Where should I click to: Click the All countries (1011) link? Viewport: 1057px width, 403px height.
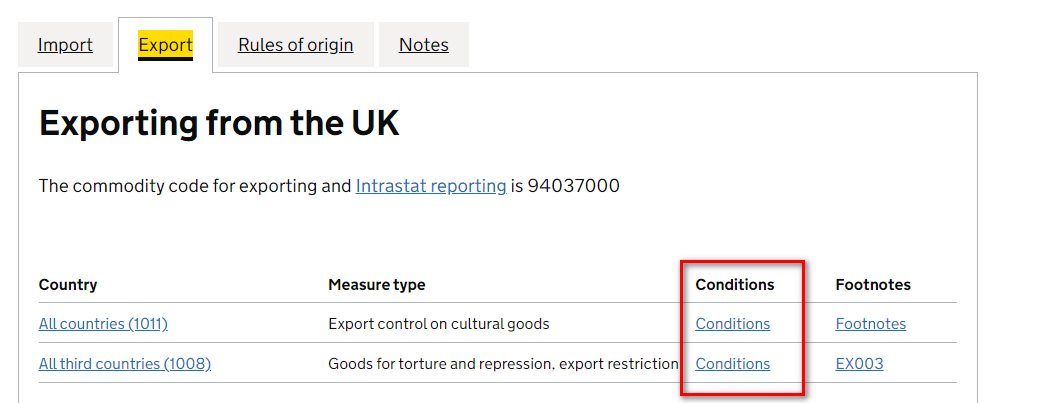(x=103, y=324)
